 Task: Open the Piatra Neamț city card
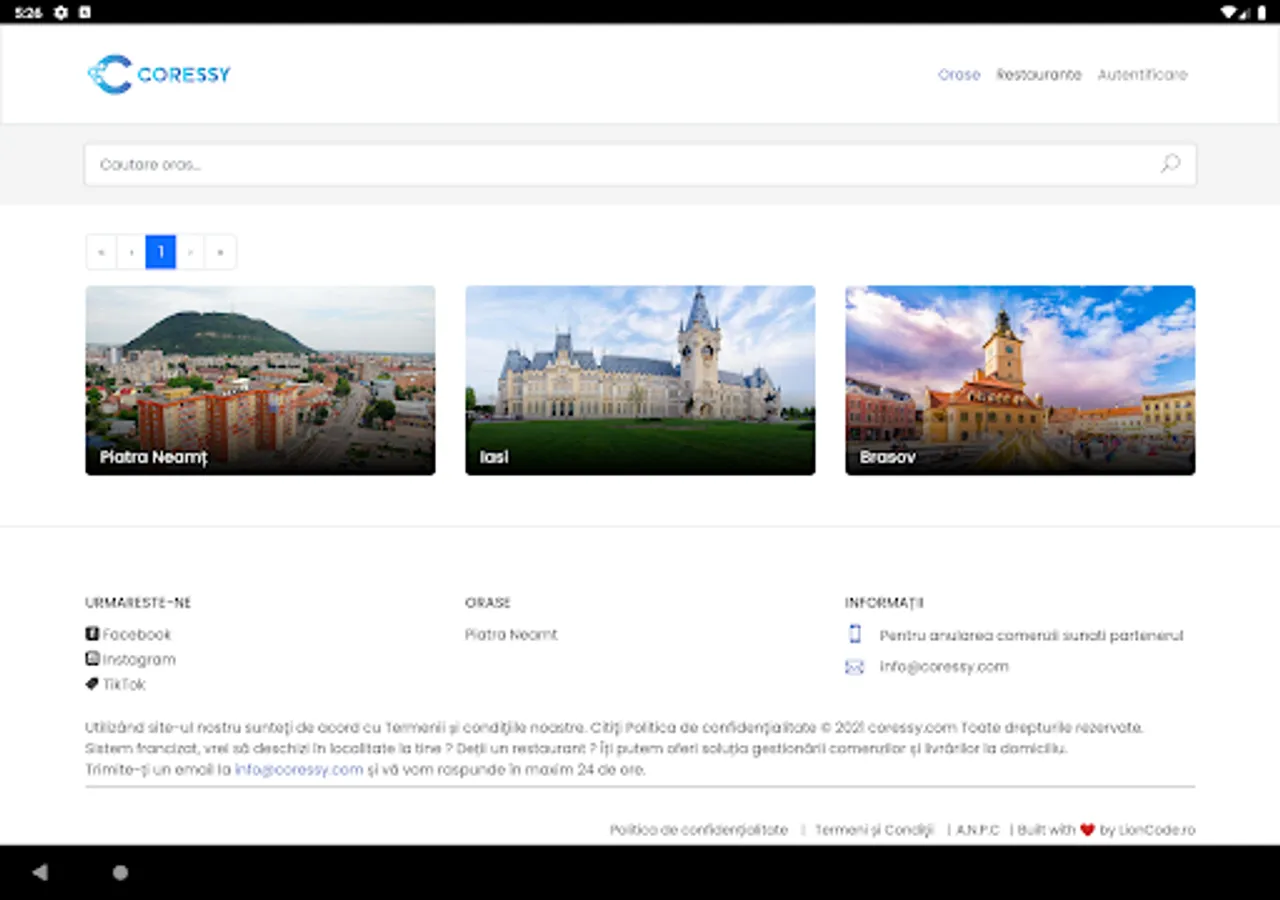click(x=260, y=380)
